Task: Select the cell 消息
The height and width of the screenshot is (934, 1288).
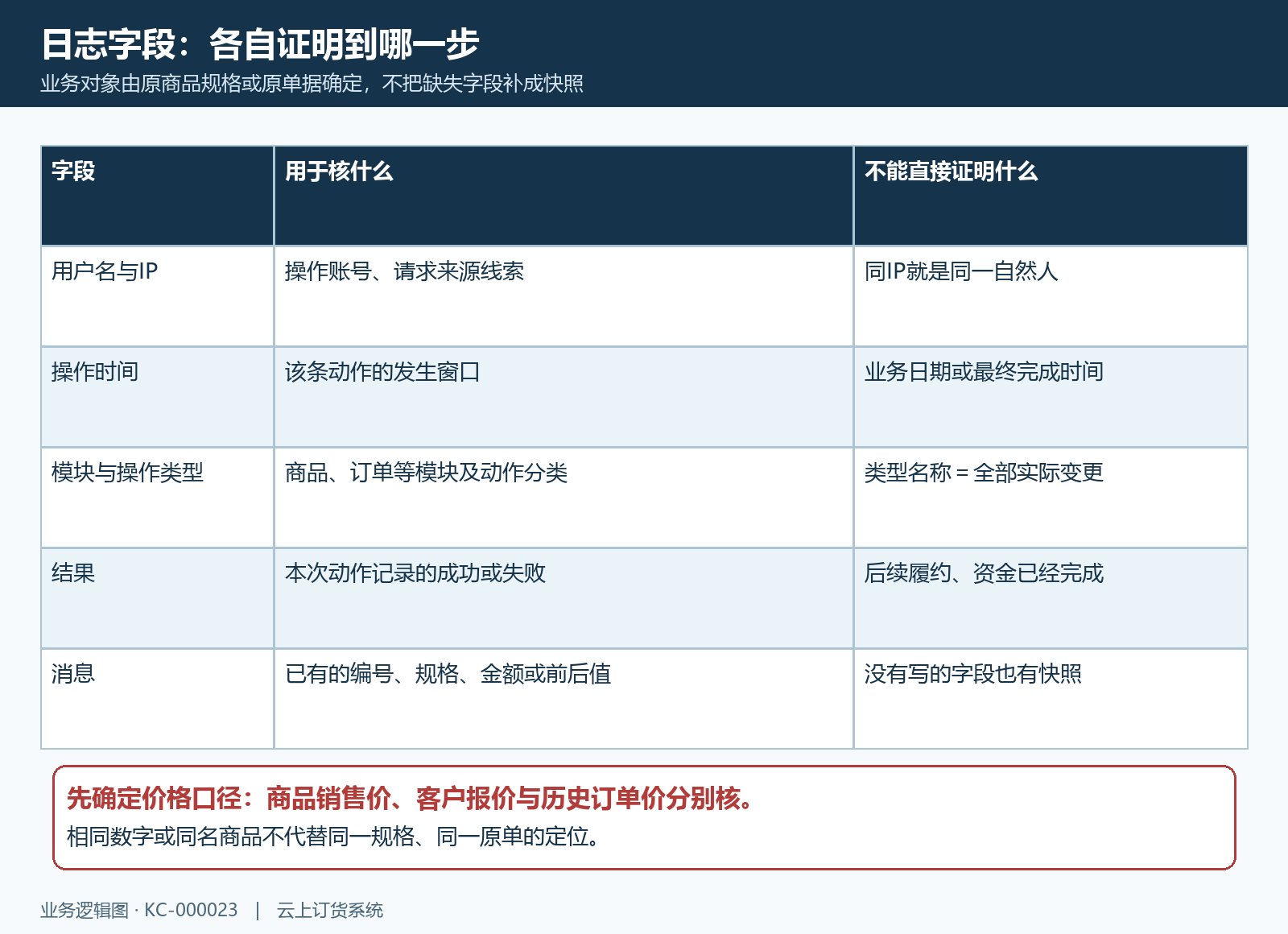Action: pos(158,699)
